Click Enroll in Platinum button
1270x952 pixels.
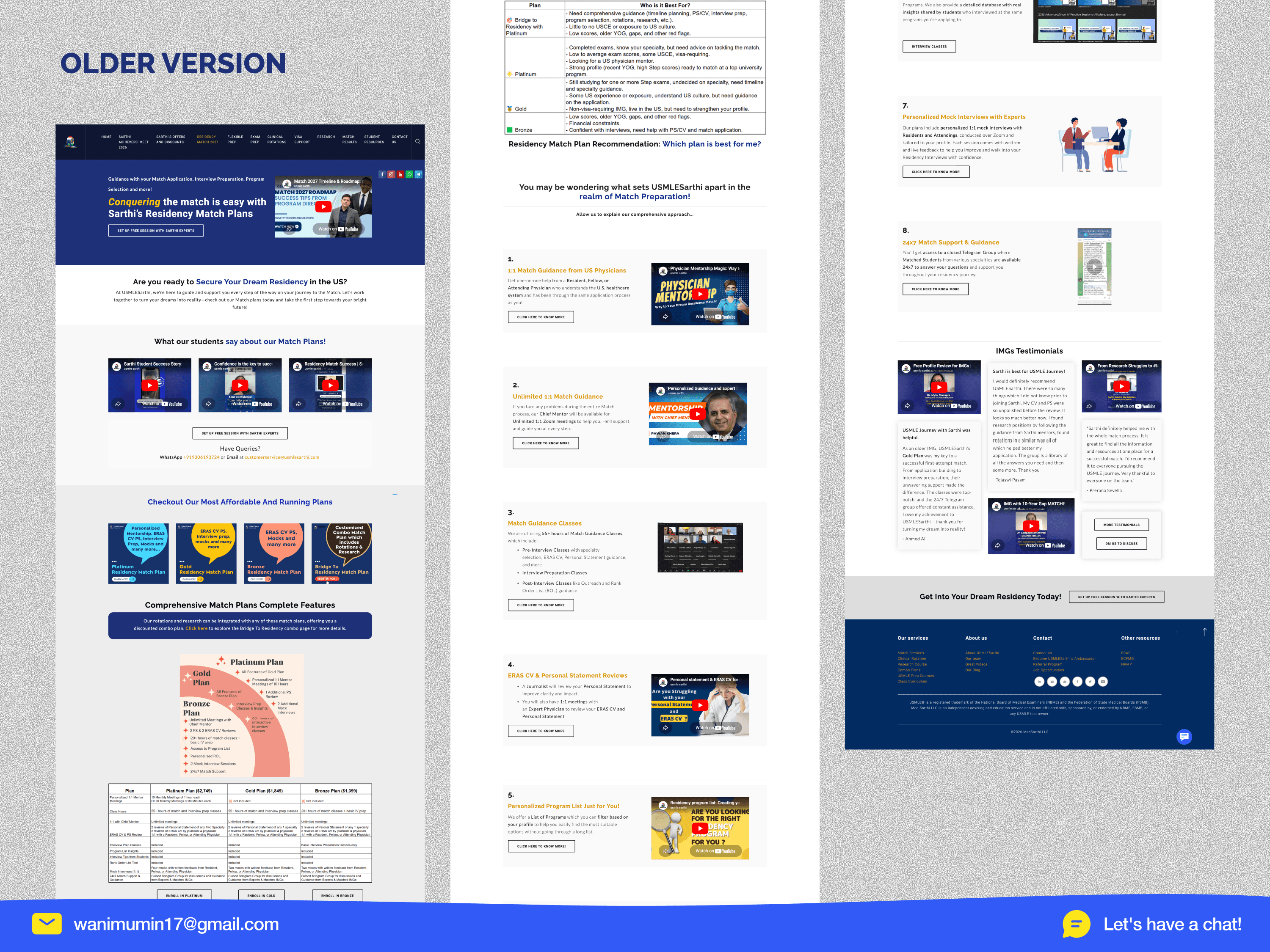(184, 895)
